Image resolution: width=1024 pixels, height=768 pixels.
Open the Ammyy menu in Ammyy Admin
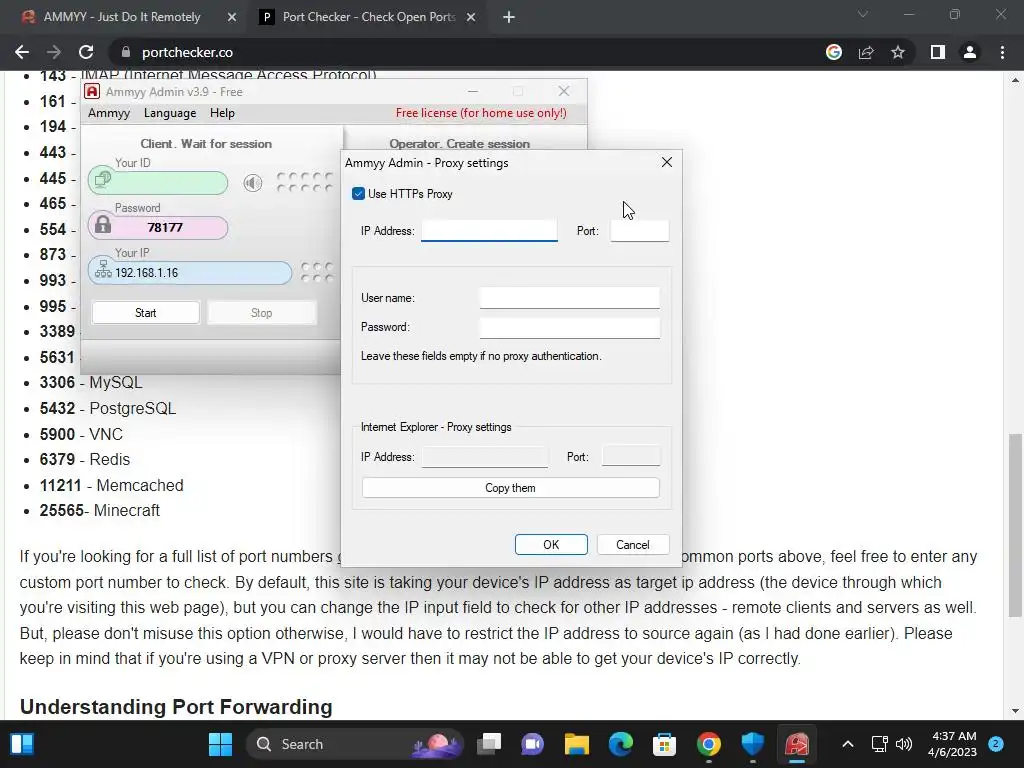click(109, 113)
